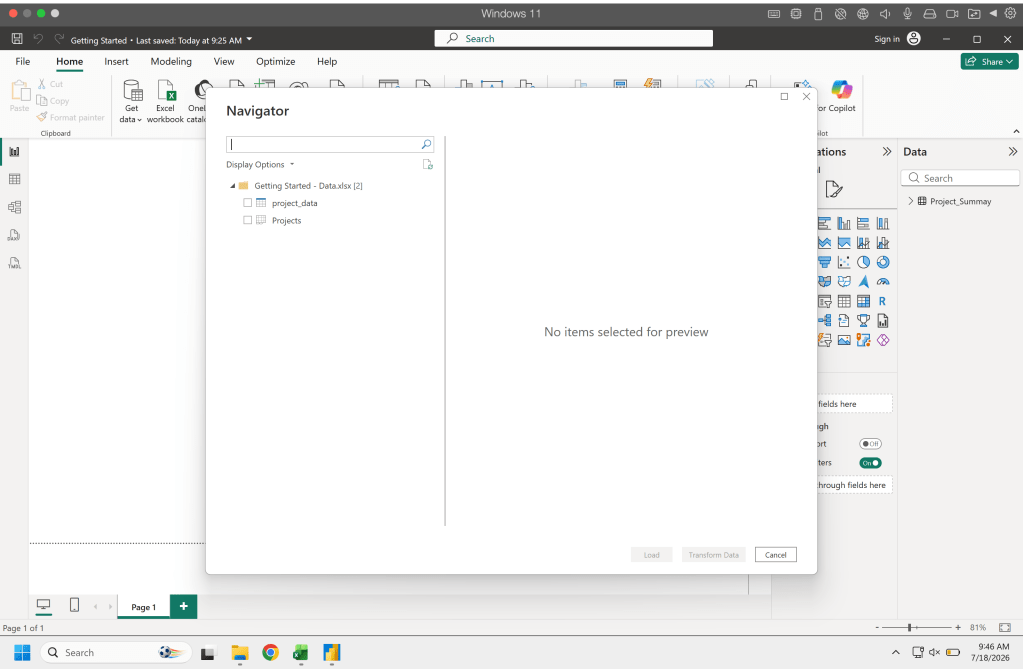
Task: Select the Donut chart visual
Action: point(883,262)
